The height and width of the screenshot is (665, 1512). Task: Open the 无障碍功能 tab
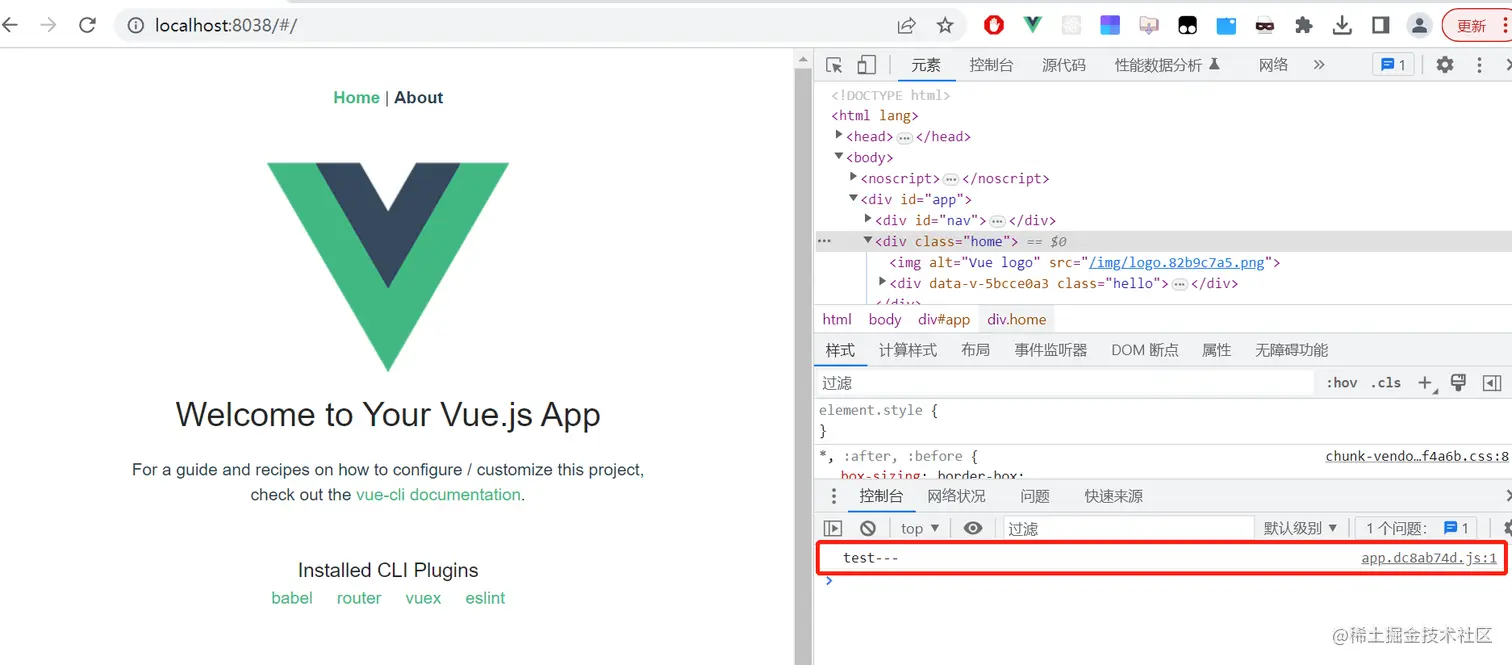coord(1292,350)
